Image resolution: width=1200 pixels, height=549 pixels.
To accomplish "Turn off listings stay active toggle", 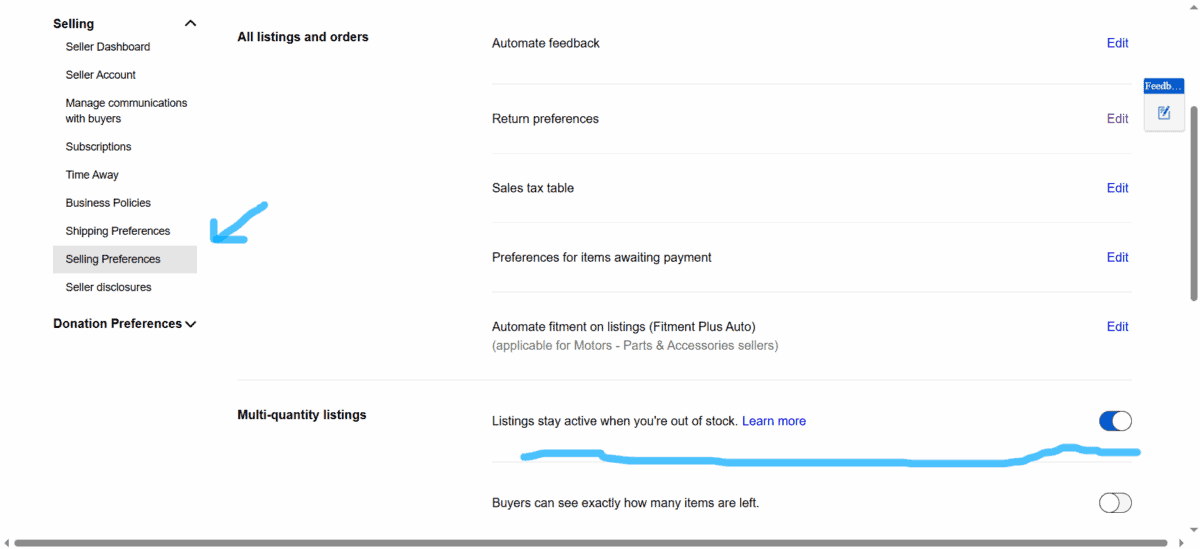I will click(x=1115, y=421).
